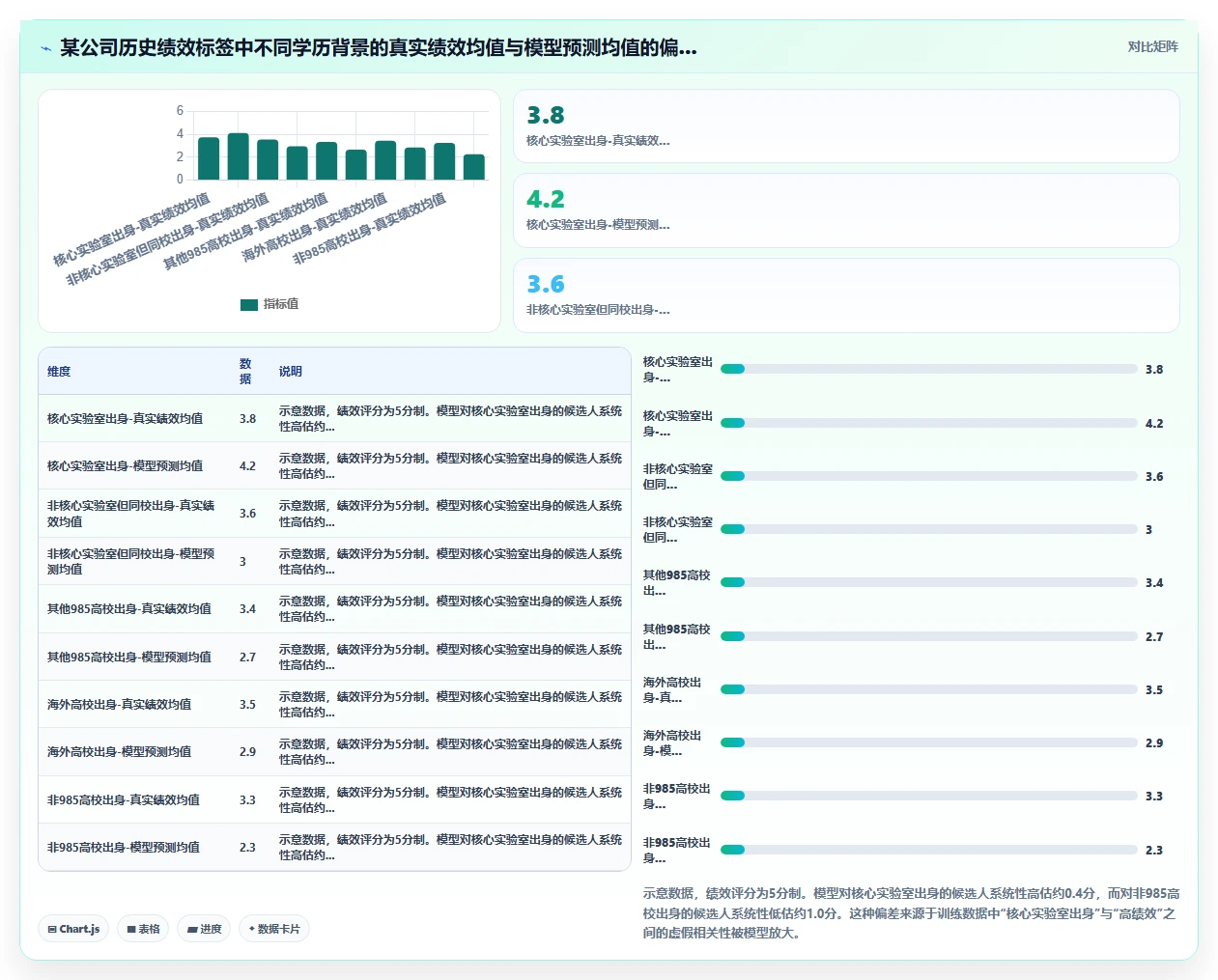This screenshot has width=1218, height=980.
Task: Select the 非985高校出身-模型预测均值 table row
Action: [334, 847]
